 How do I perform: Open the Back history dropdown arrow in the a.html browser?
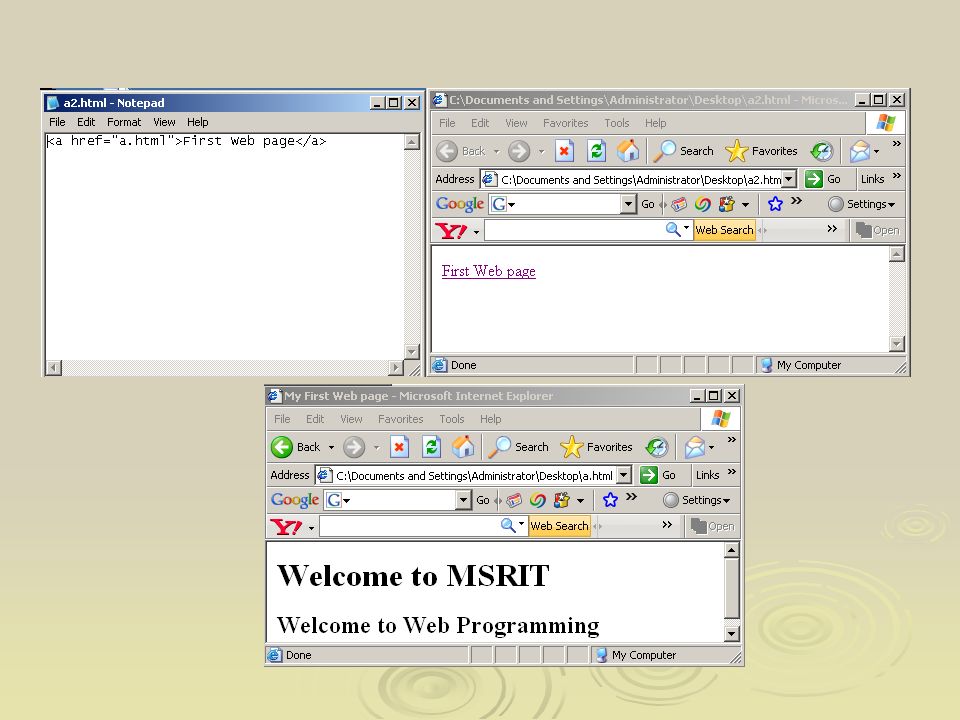(x=331, y=448)
